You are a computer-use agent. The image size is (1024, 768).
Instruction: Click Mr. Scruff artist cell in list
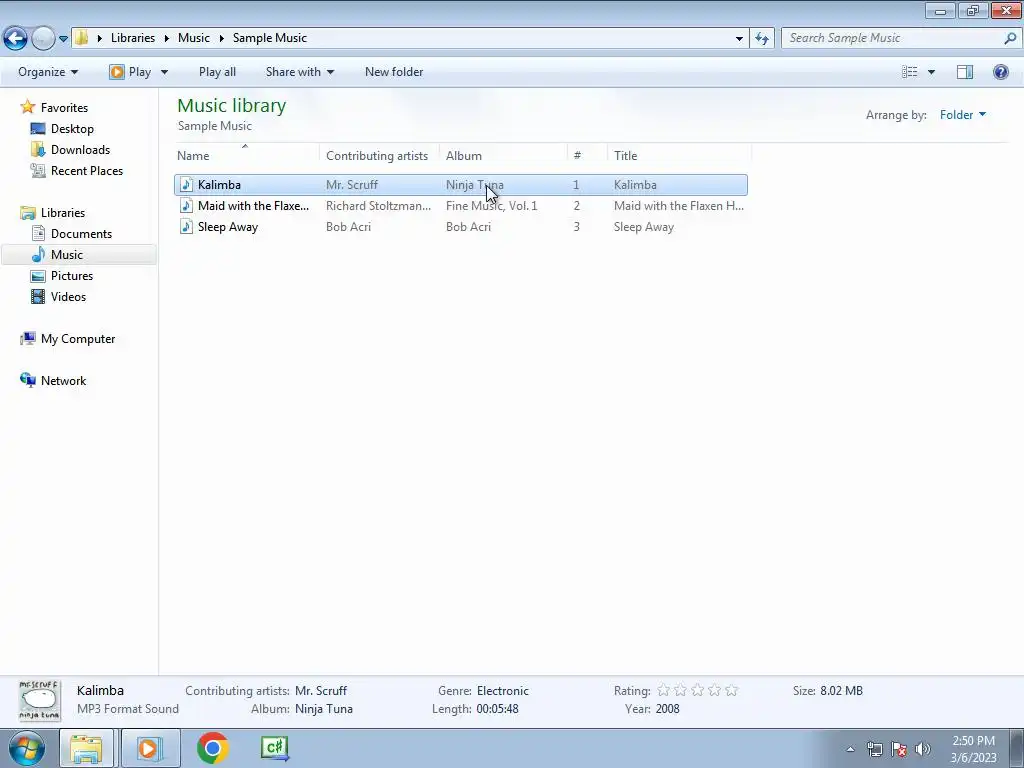pyautogui.click(x=352, y=185)
